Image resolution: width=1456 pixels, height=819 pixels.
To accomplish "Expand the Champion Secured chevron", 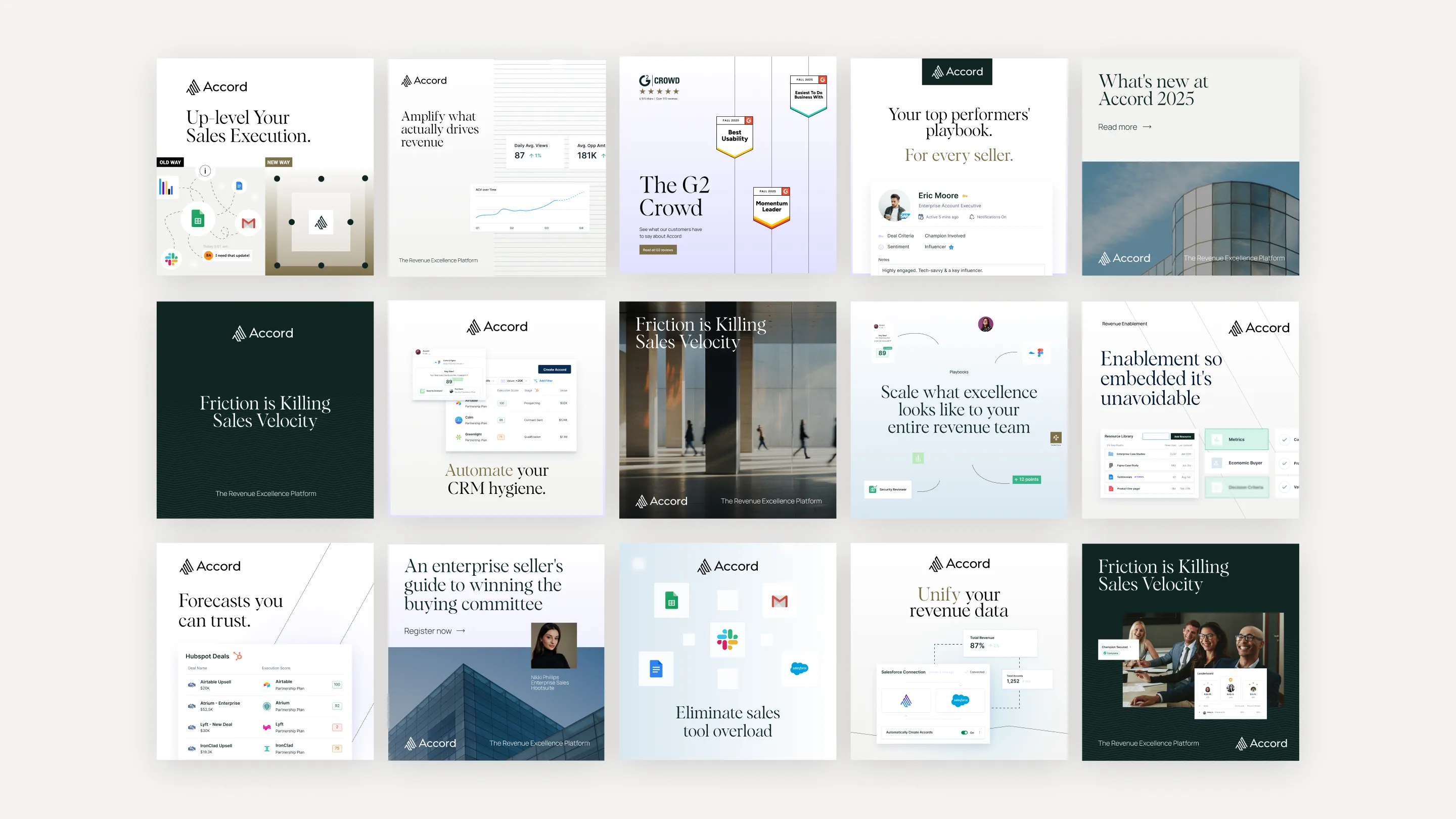I will [1130, 647].
